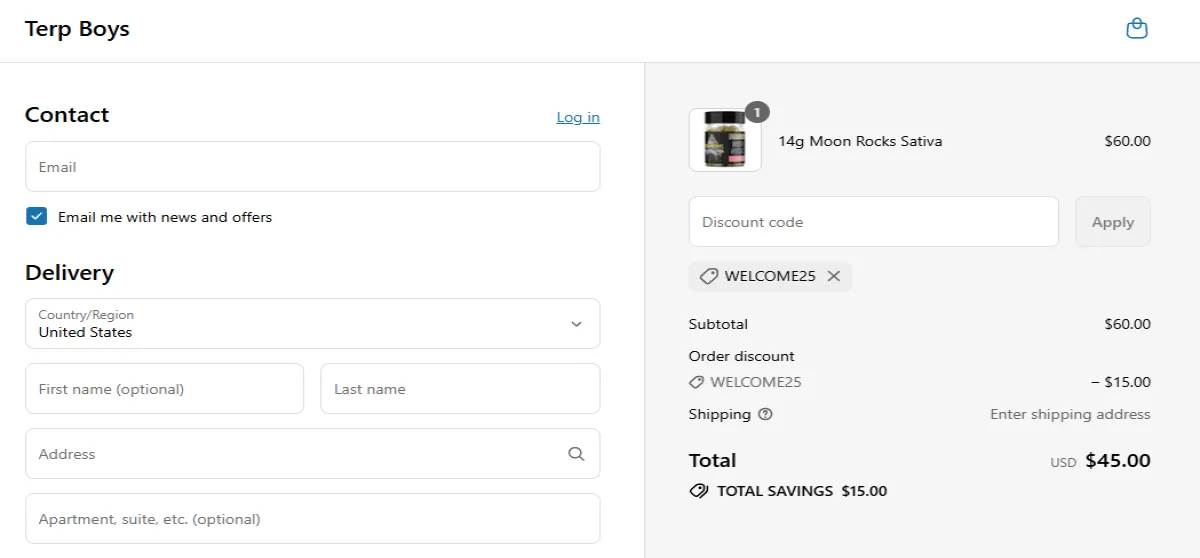Click the Subtotal amount $60.00
The width and height of the screenshot is (1200, 558).
[1127, 324]
